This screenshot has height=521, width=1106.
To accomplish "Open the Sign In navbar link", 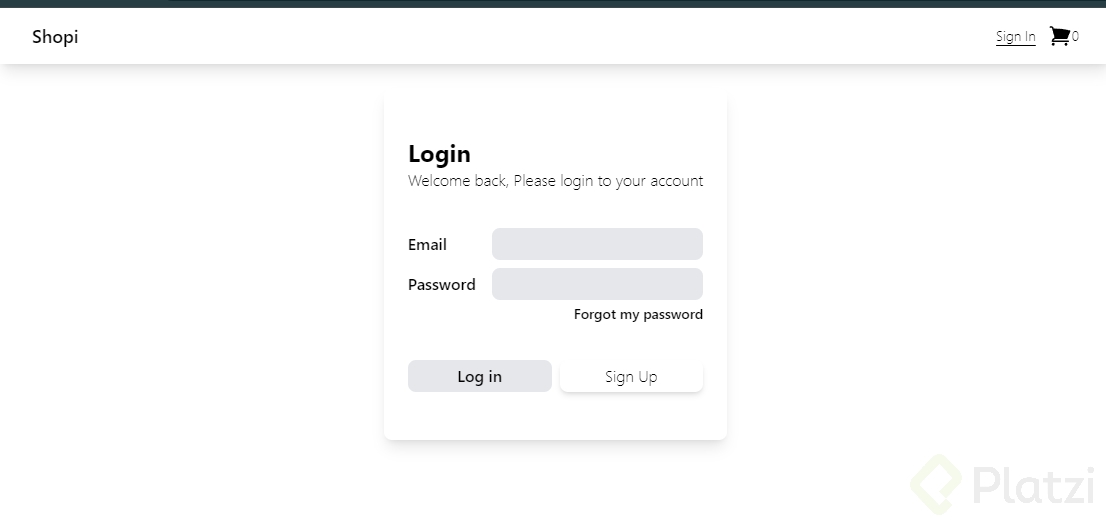I will pyautogui.click(x=1015, y=37).
